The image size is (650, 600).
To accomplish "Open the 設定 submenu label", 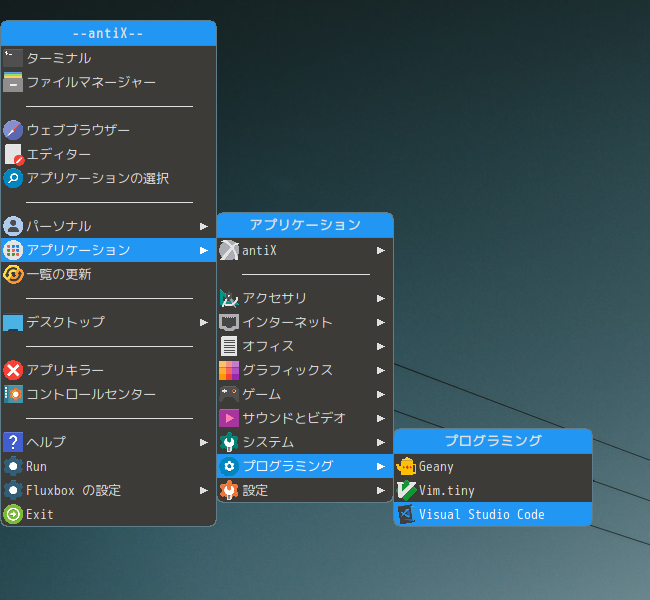I will tap(255, 490).
